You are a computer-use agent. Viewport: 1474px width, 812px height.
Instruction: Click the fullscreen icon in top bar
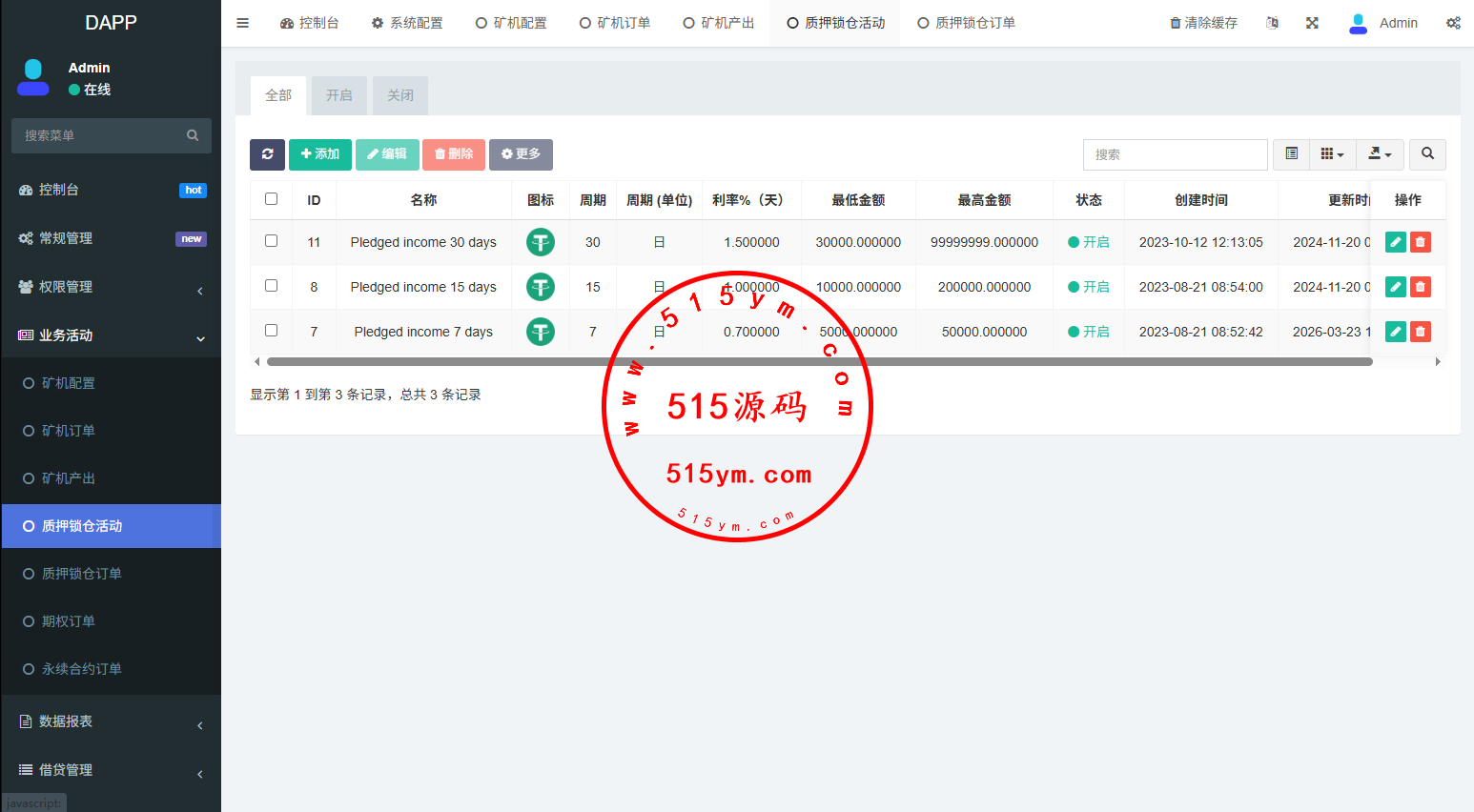1312,23
